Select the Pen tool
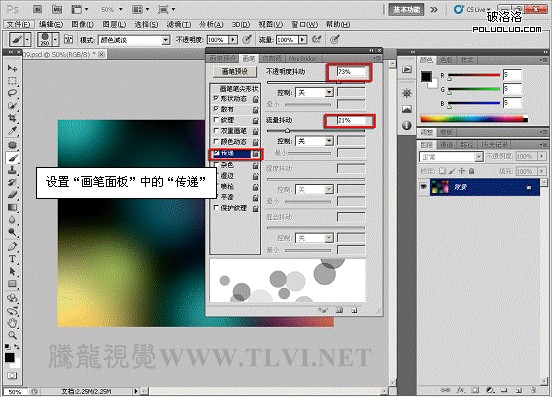The width and height of the screenshot is (552, 397). point(12,247)
